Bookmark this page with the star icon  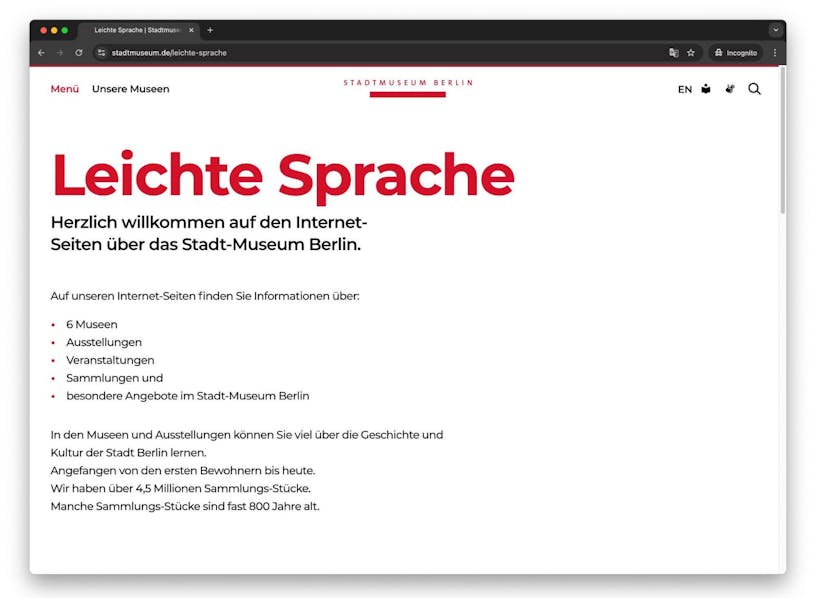click(691, 53)
